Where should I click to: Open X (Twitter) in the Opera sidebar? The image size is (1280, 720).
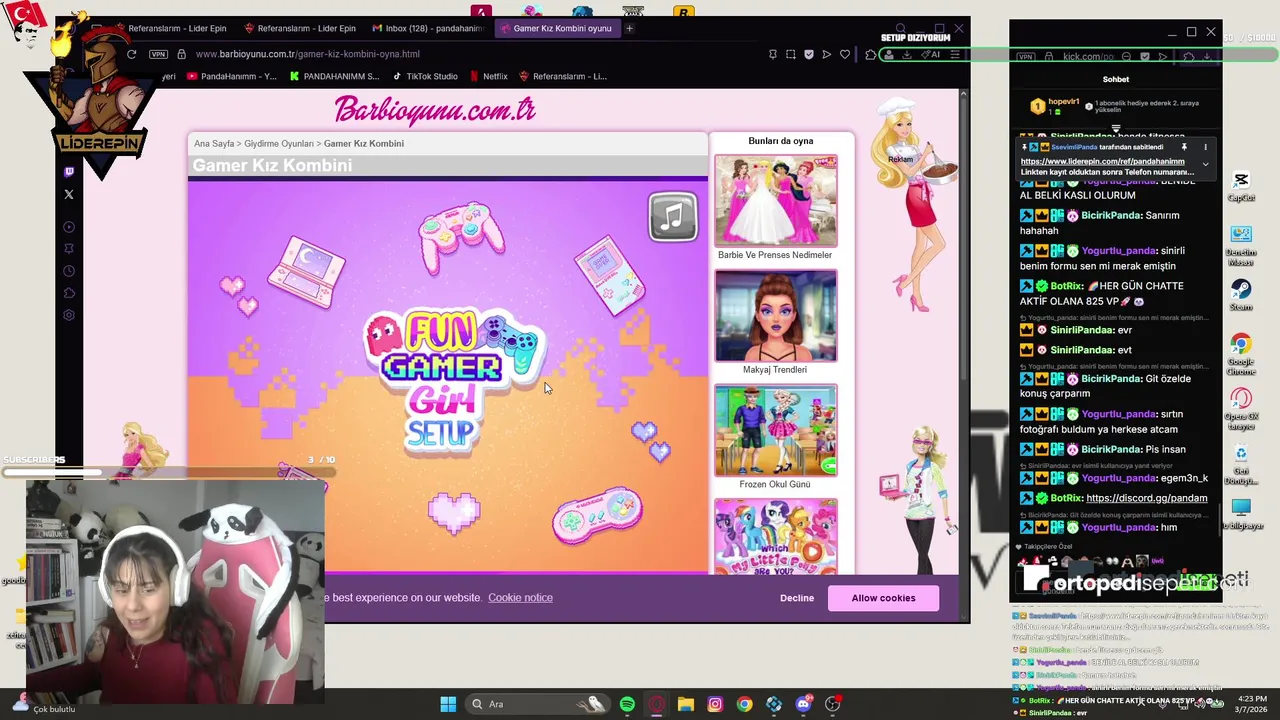coord(69,194)
